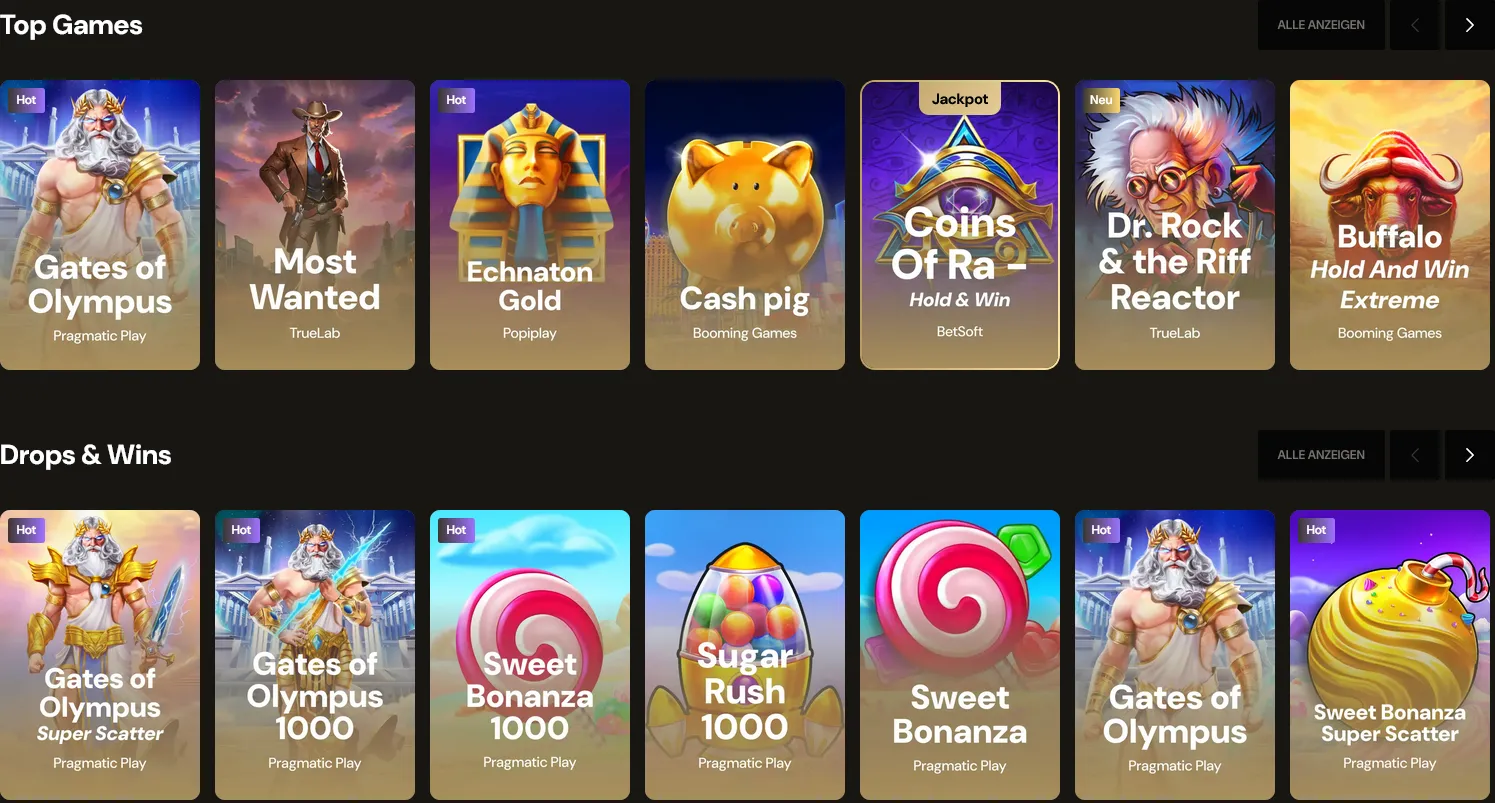Click the Jackpot badge on Coins Of Ra
Image resolution: width=1495 pixels, height=803 pixels.
click(960, 99)
